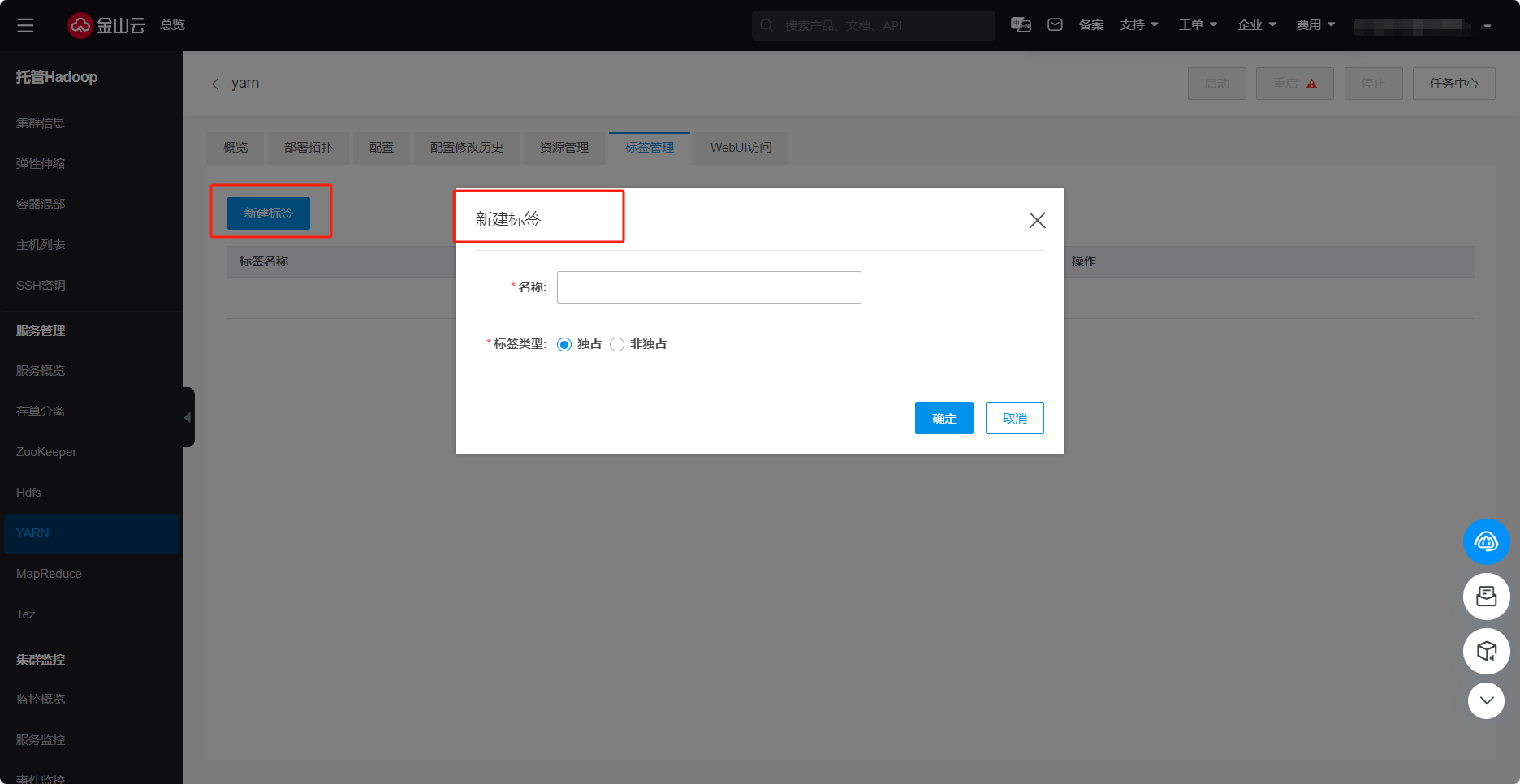Click the language switch icon in header
The image size is (1520, 784).
[1021, 25]
